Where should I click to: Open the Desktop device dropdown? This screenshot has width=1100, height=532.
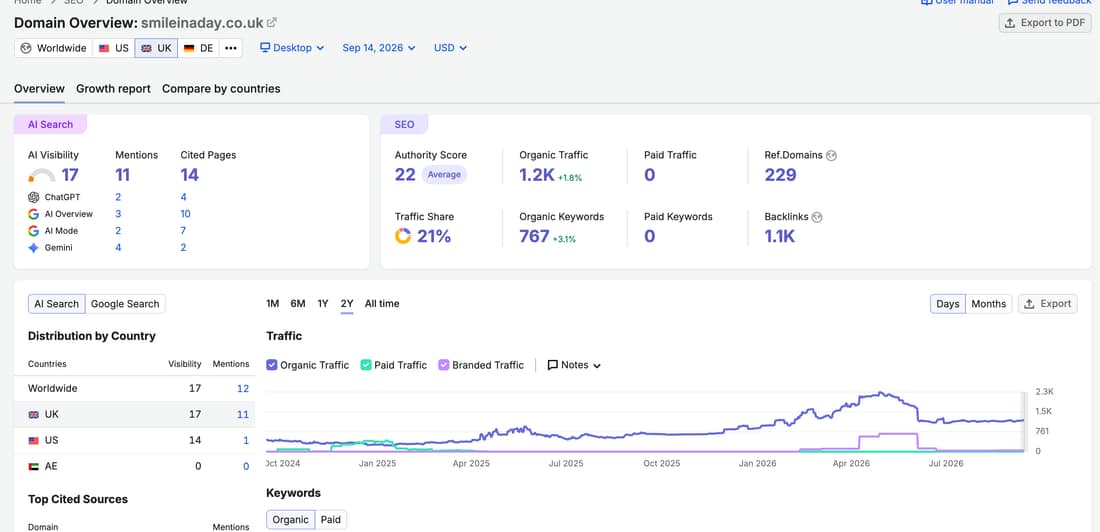point(292,48)
